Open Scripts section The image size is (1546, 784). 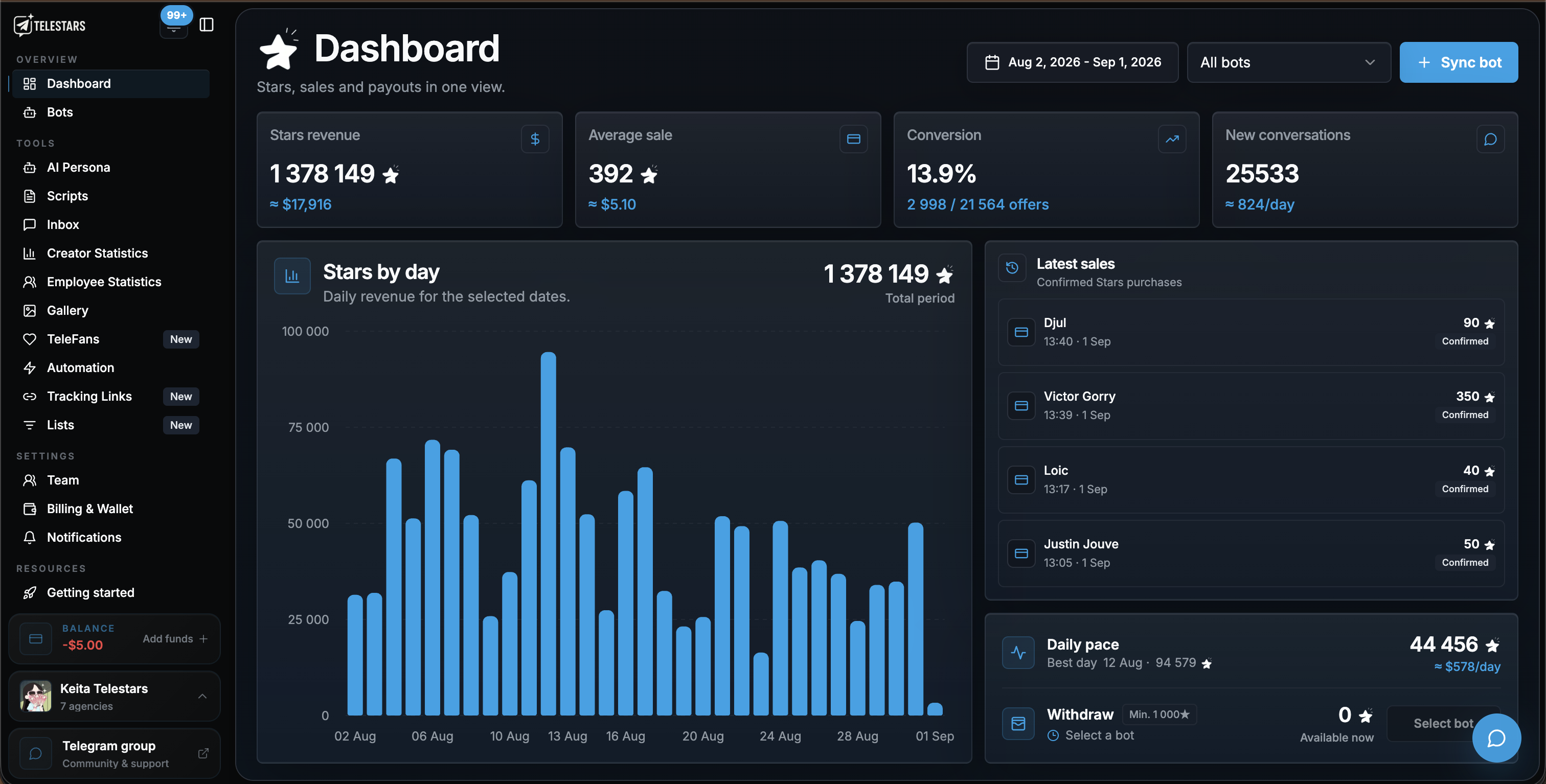coord(110,196)
